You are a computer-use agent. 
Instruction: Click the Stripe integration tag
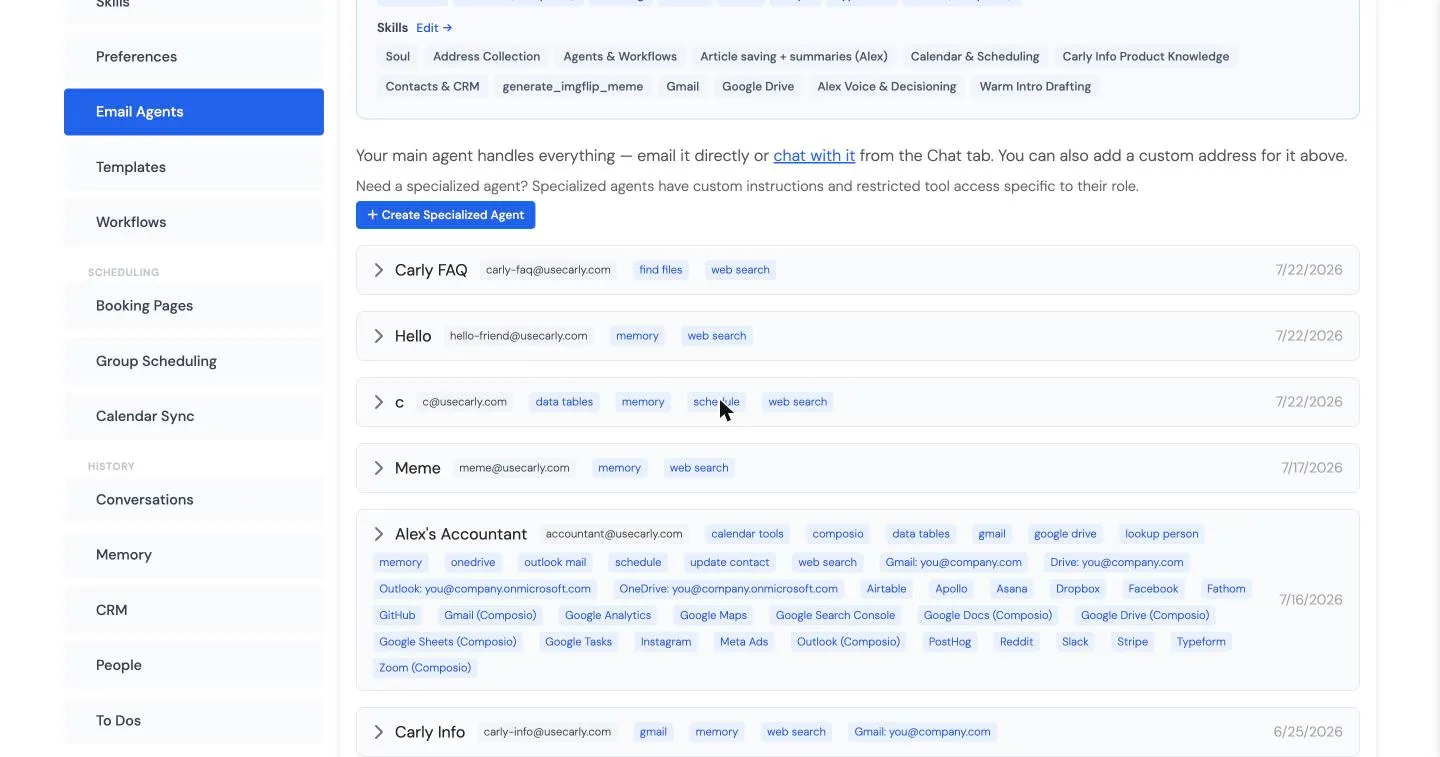[1132, 642]
